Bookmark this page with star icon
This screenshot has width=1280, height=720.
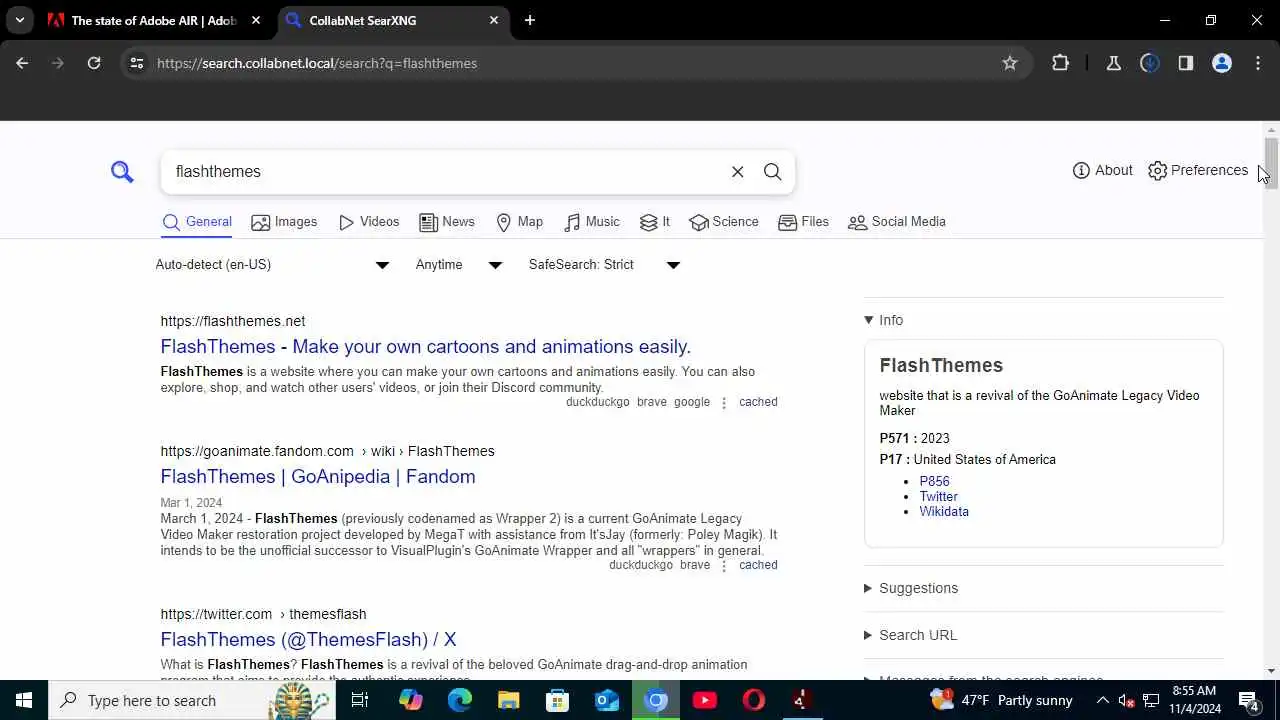[x=1010, y=63]
